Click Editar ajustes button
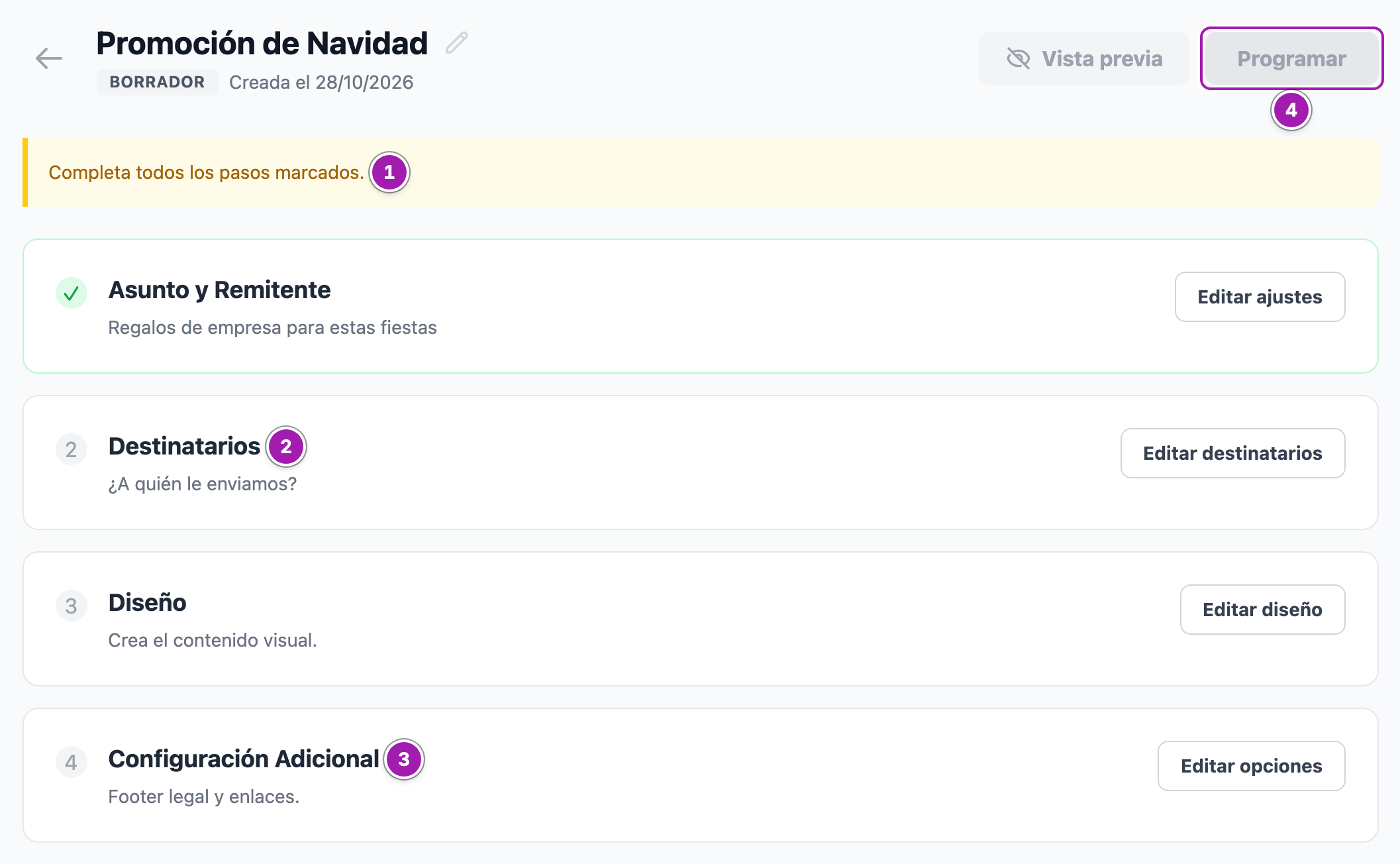Screen dimensions: 1400x864 (x=1260, y=297)
